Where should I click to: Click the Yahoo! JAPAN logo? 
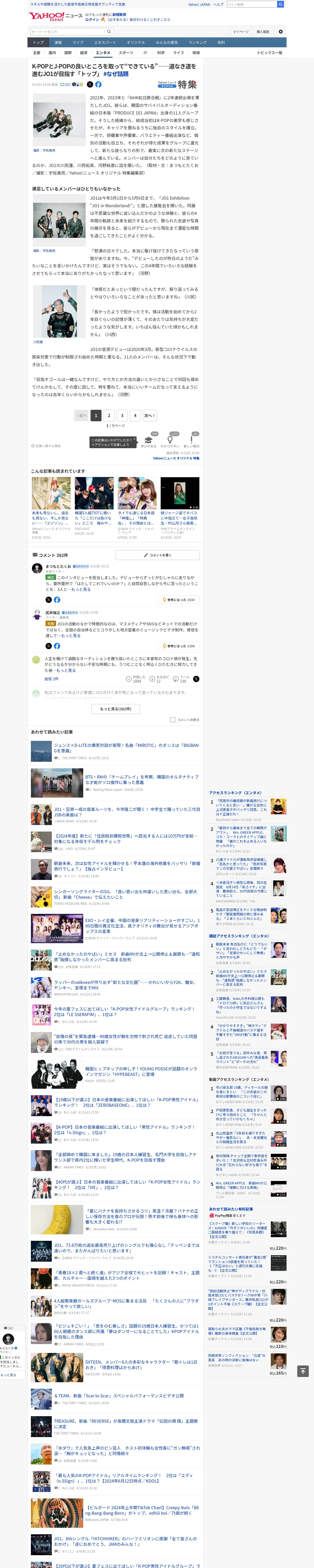click(46, 16)
